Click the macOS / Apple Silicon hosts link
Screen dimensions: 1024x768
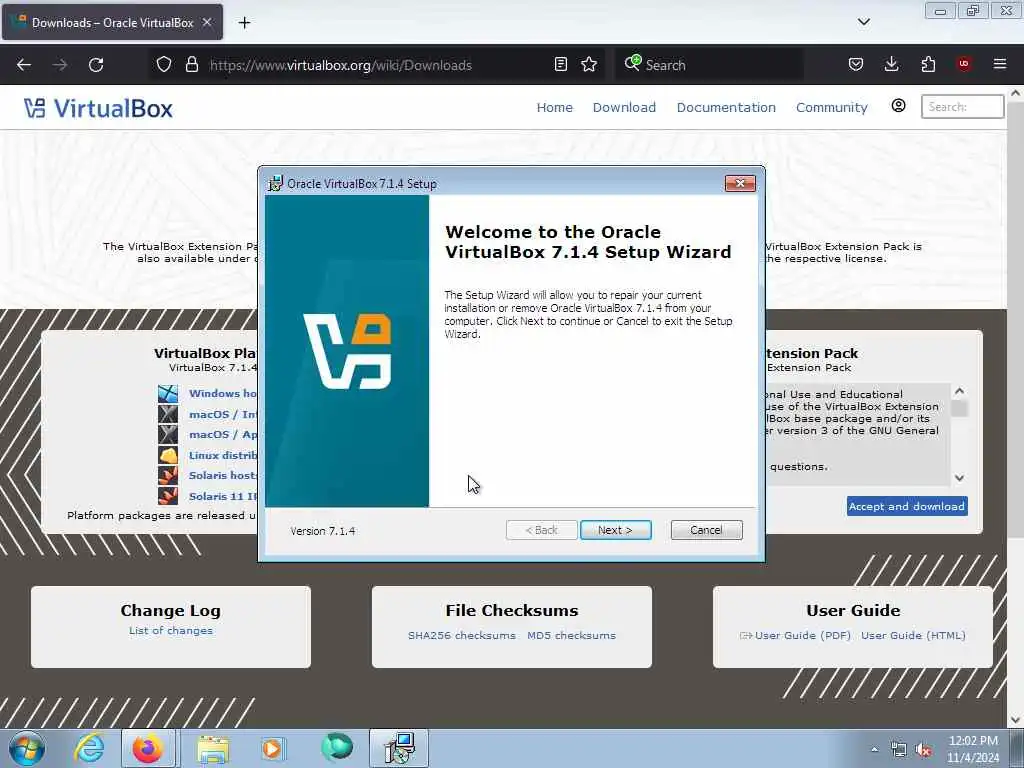[223, 434]
